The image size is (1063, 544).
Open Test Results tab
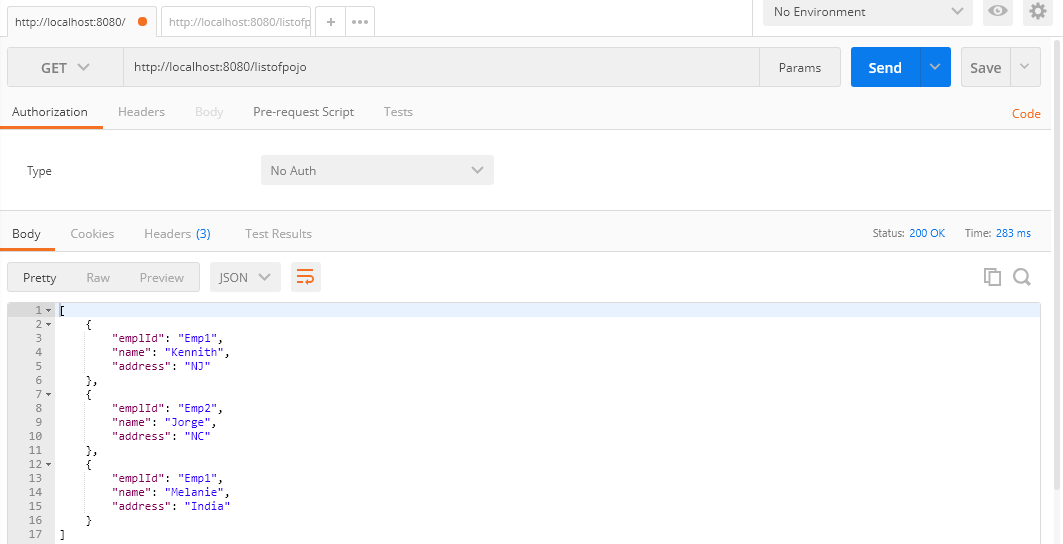(x=278, y=234)
